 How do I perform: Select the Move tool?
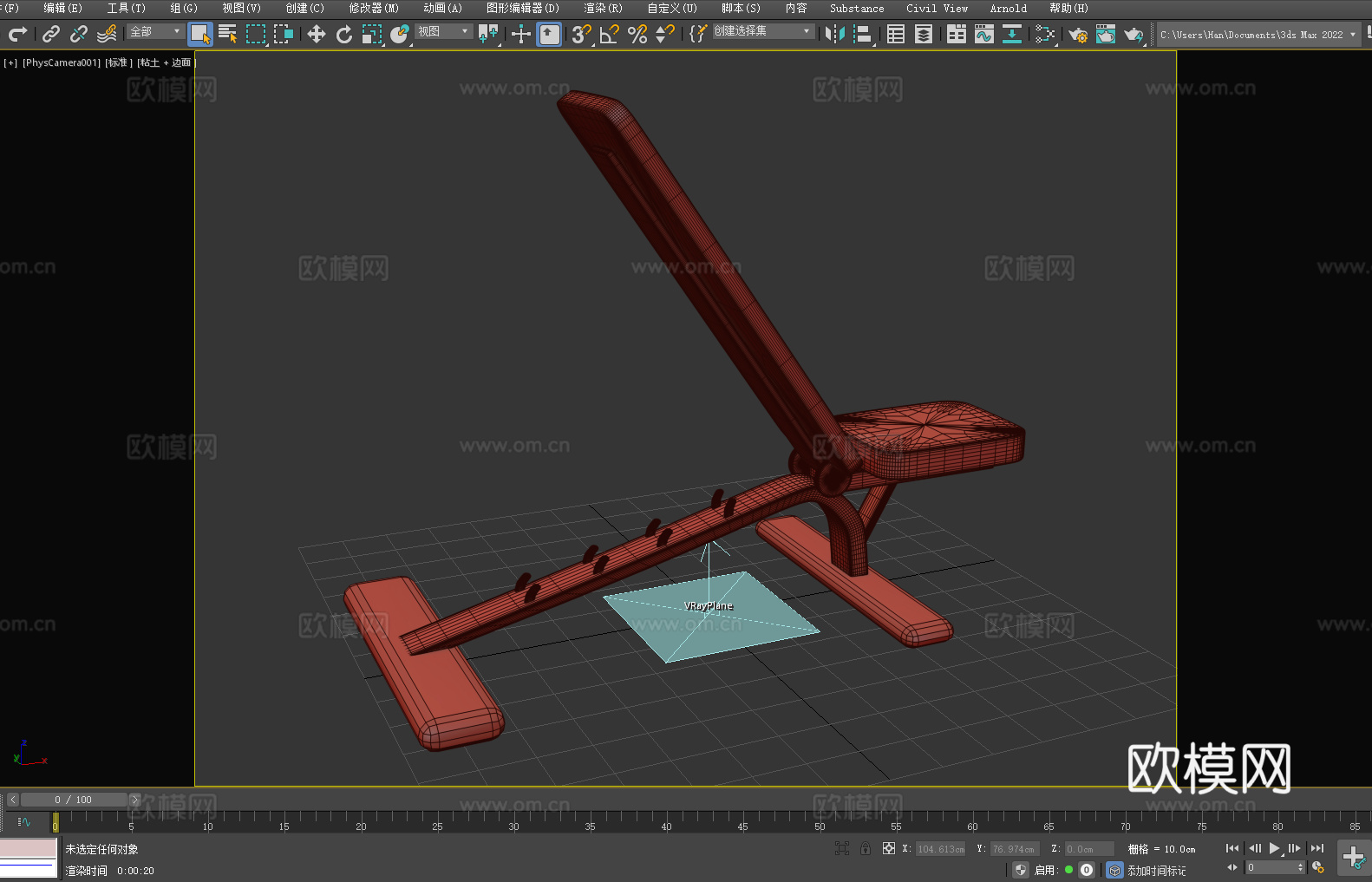point(317,34)
